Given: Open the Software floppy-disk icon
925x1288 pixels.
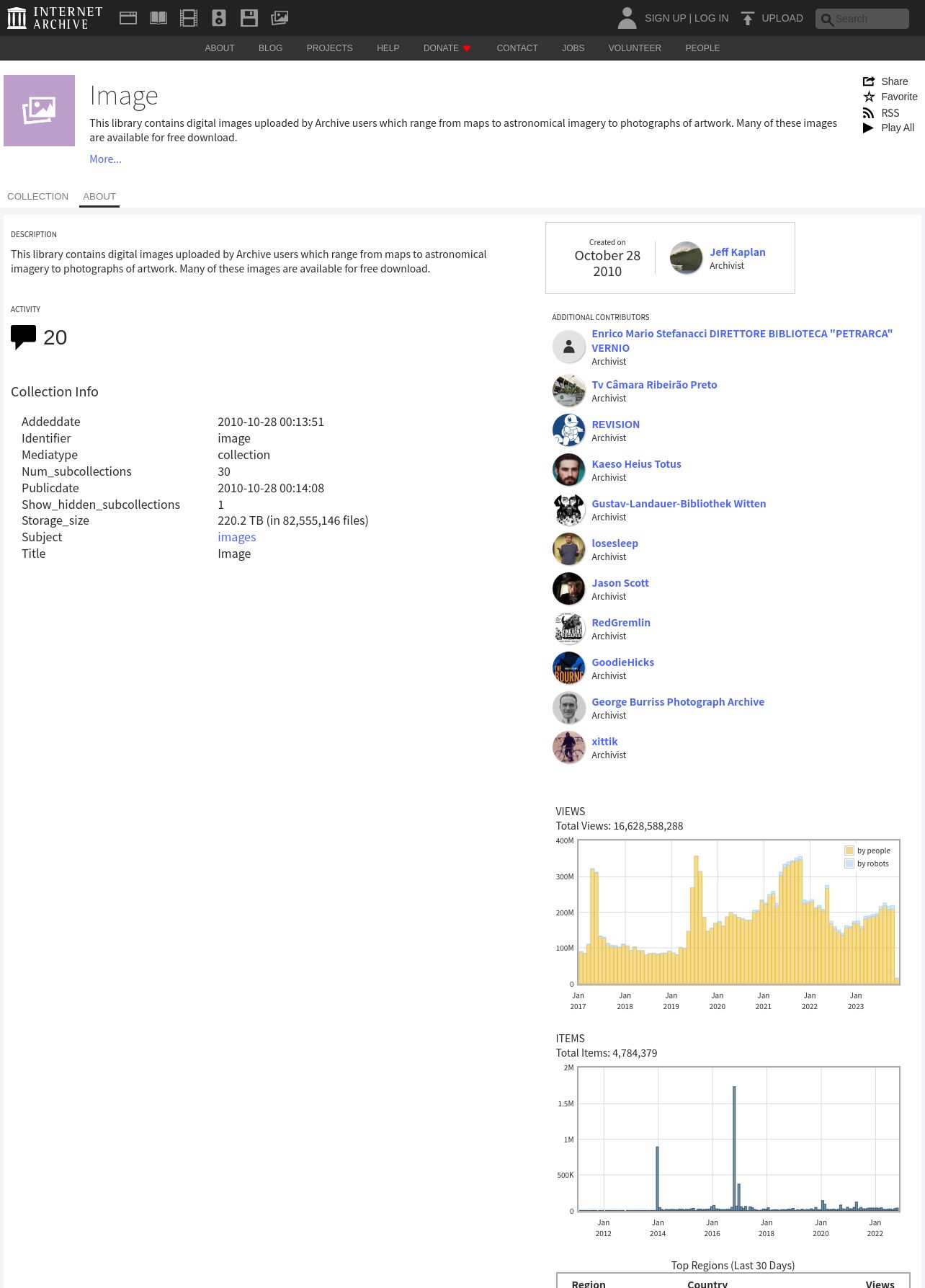Looking at the screenshot, I should (249, 18).
